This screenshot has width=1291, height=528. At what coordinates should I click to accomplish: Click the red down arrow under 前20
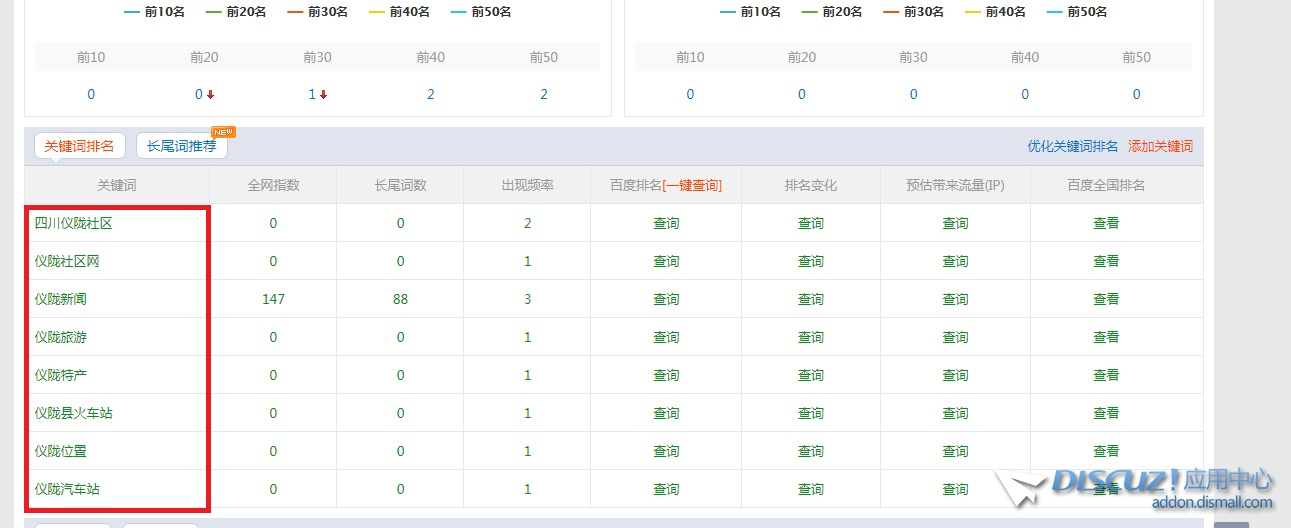click(x=211, y=95)
